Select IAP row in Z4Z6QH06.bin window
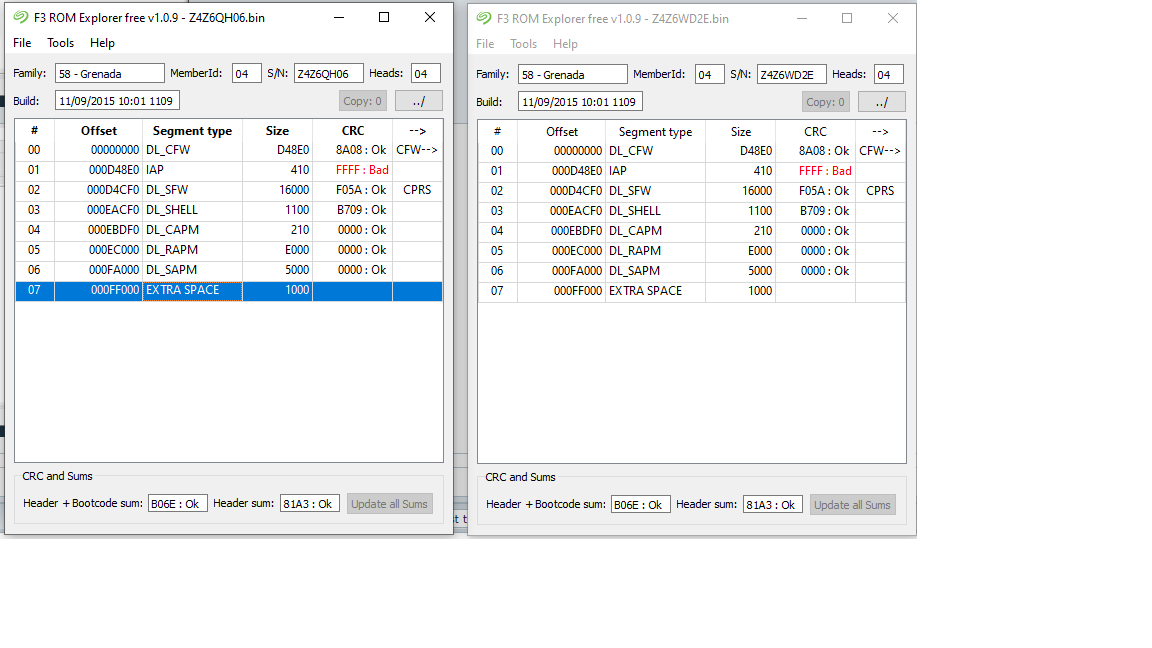The width and height of the screenshot is (1152, 648). coord(228,170)
